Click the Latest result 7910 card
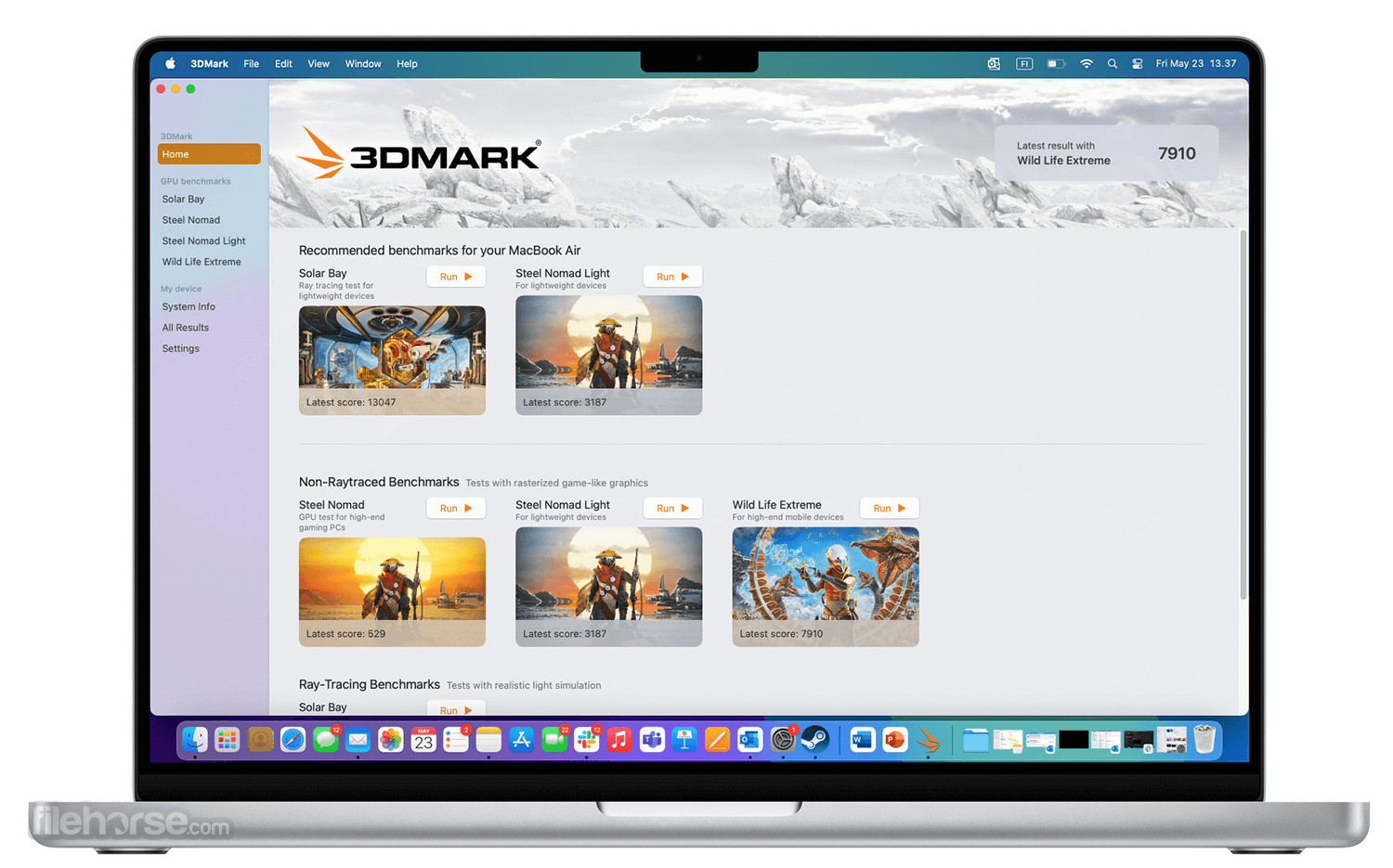 click(x=1106, y=153)
